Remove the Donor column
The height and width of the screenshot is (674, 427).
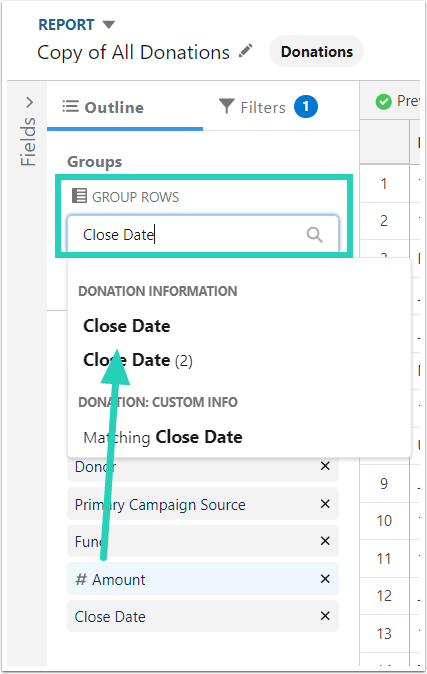click(x=325, y=466)
